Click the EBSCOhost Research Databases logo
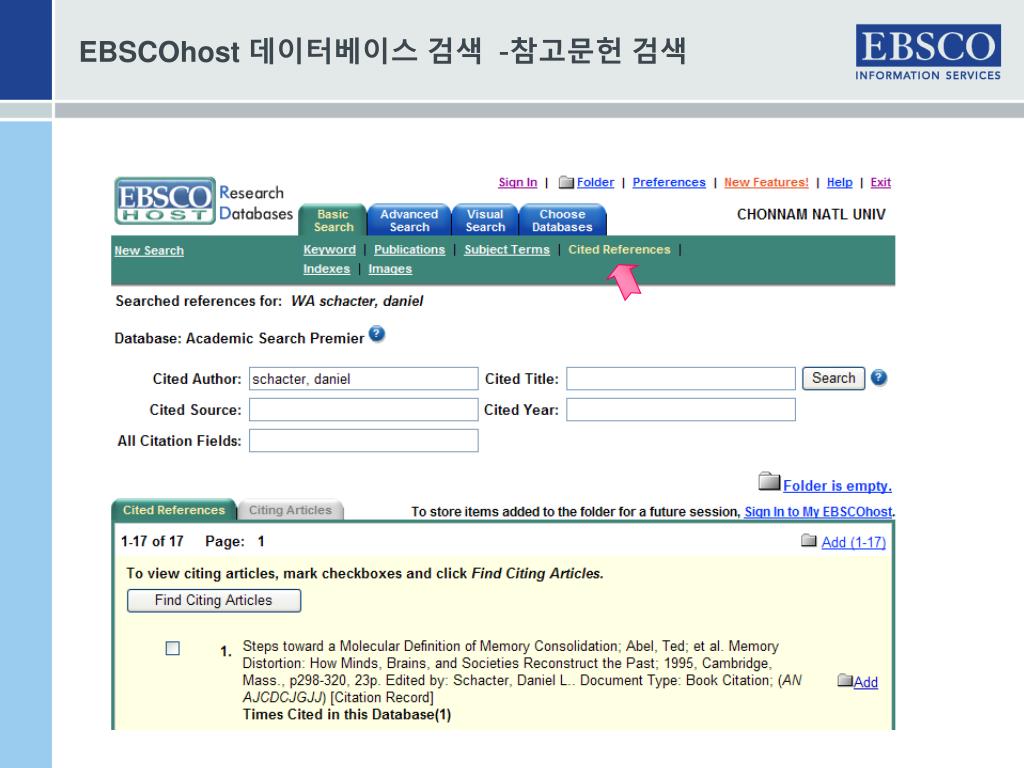The height and width of the screenshot is (768, 1024). pyautogui.click(x=204, y=201)
